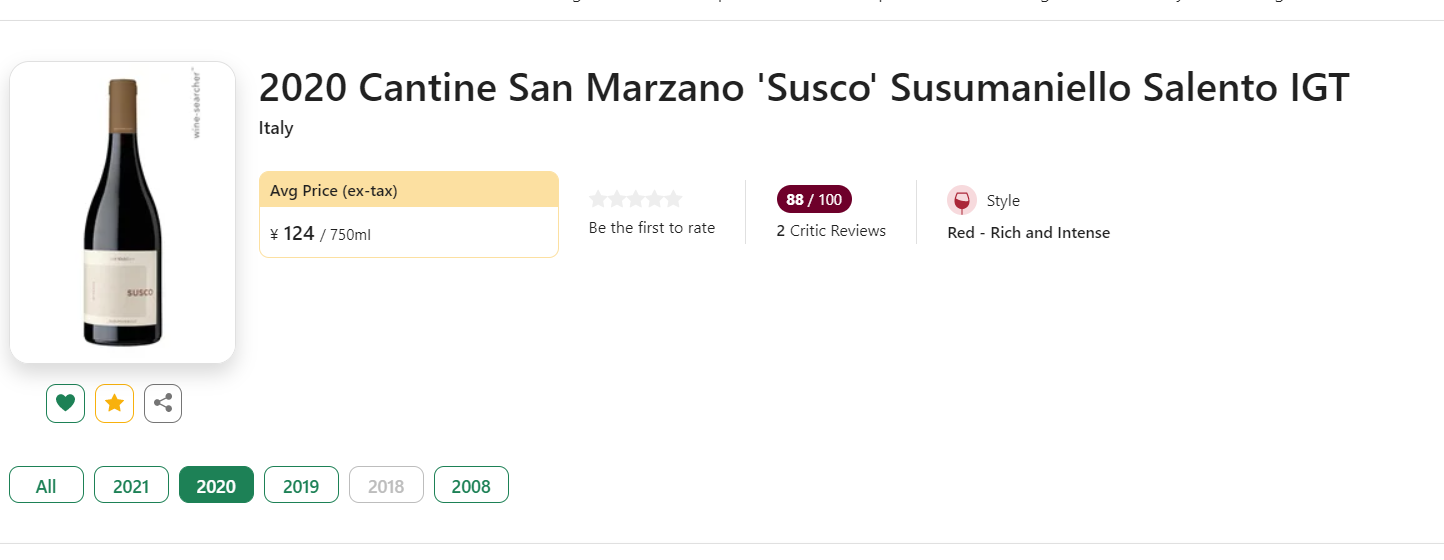The image size is (1444, 560).
Task: Rate the wine with one star
Action: tap(598, 199)
